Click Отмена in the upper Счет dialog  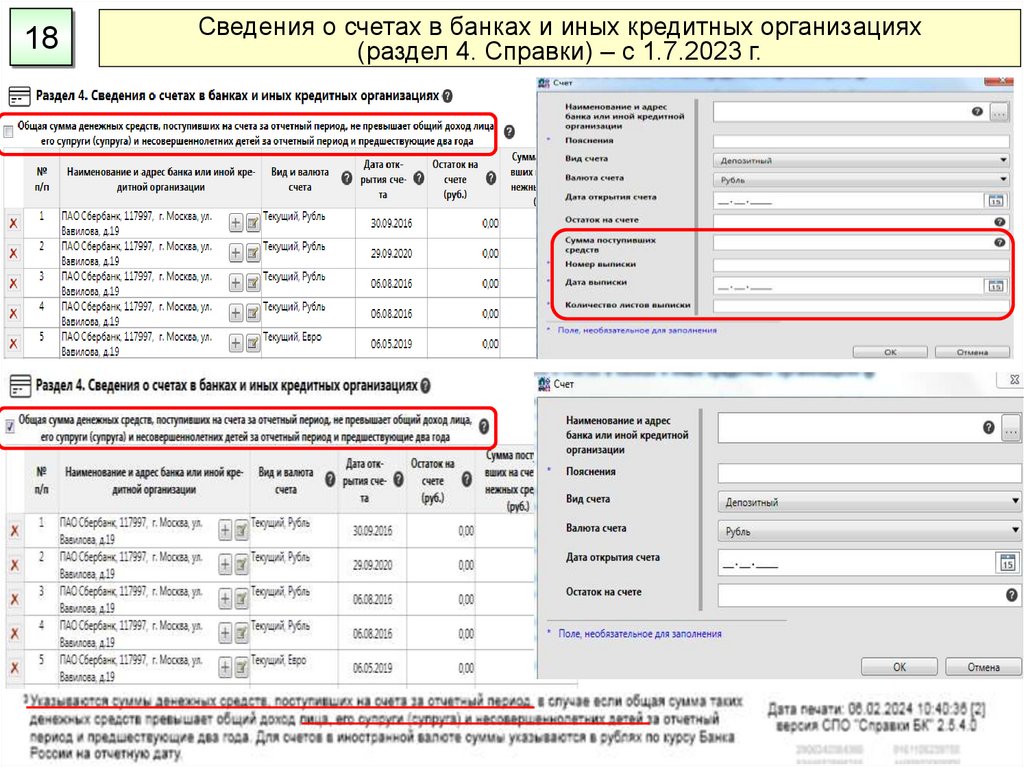[972, 352]
